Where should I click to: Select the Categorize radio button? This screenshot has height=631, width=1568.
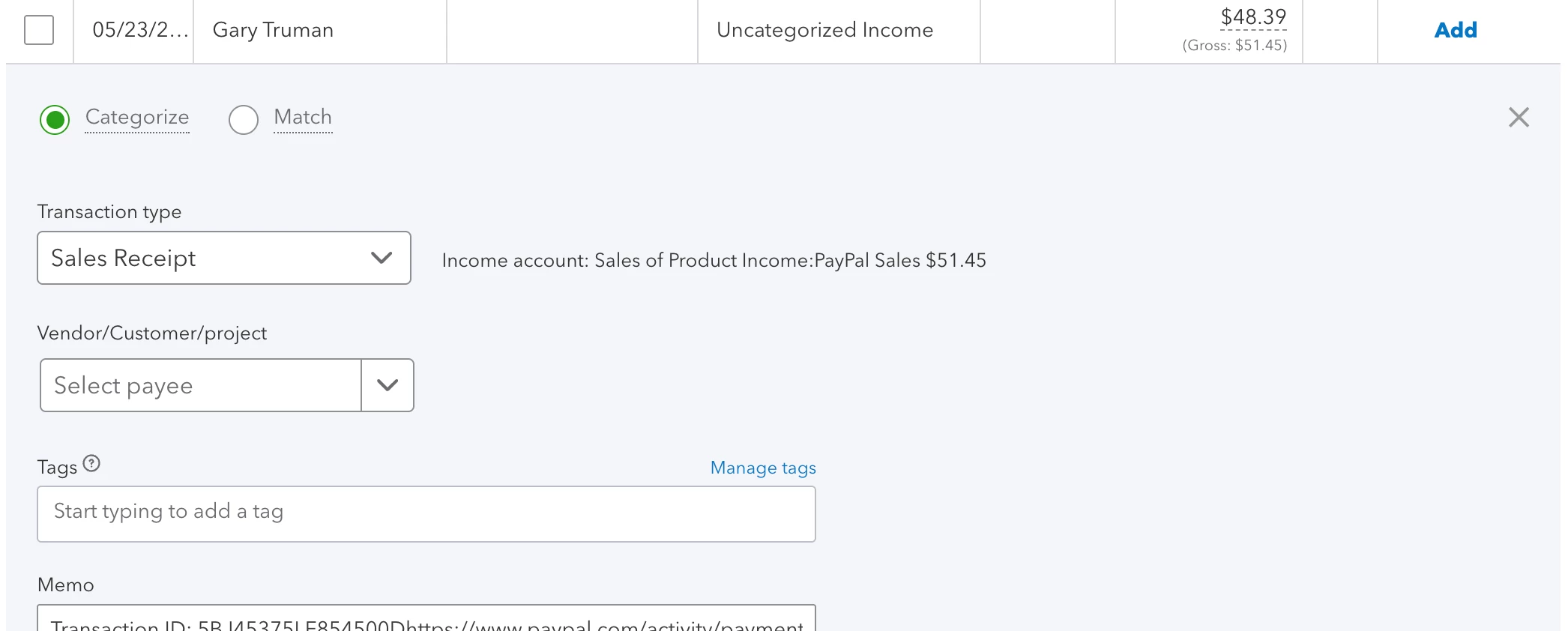click(55, 120)
